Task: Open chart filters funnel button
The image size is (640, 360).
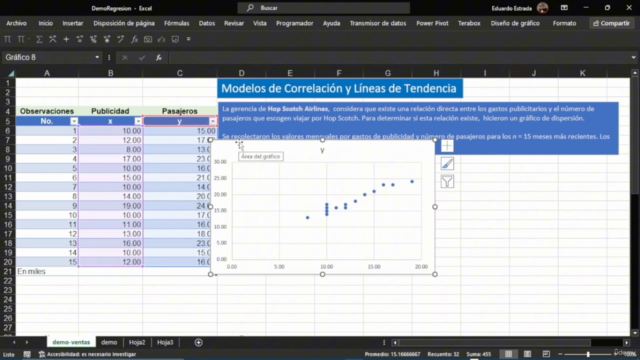Action: click(447, 182)
